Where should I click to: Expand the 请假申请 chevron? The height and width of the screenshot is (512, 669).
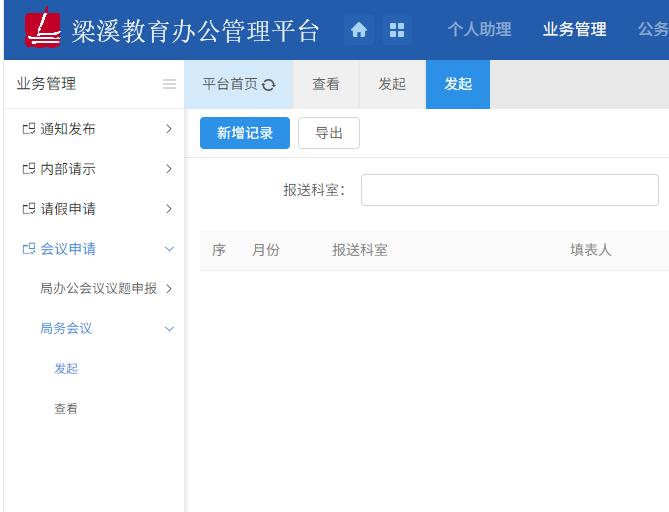[x=169, y=209]
